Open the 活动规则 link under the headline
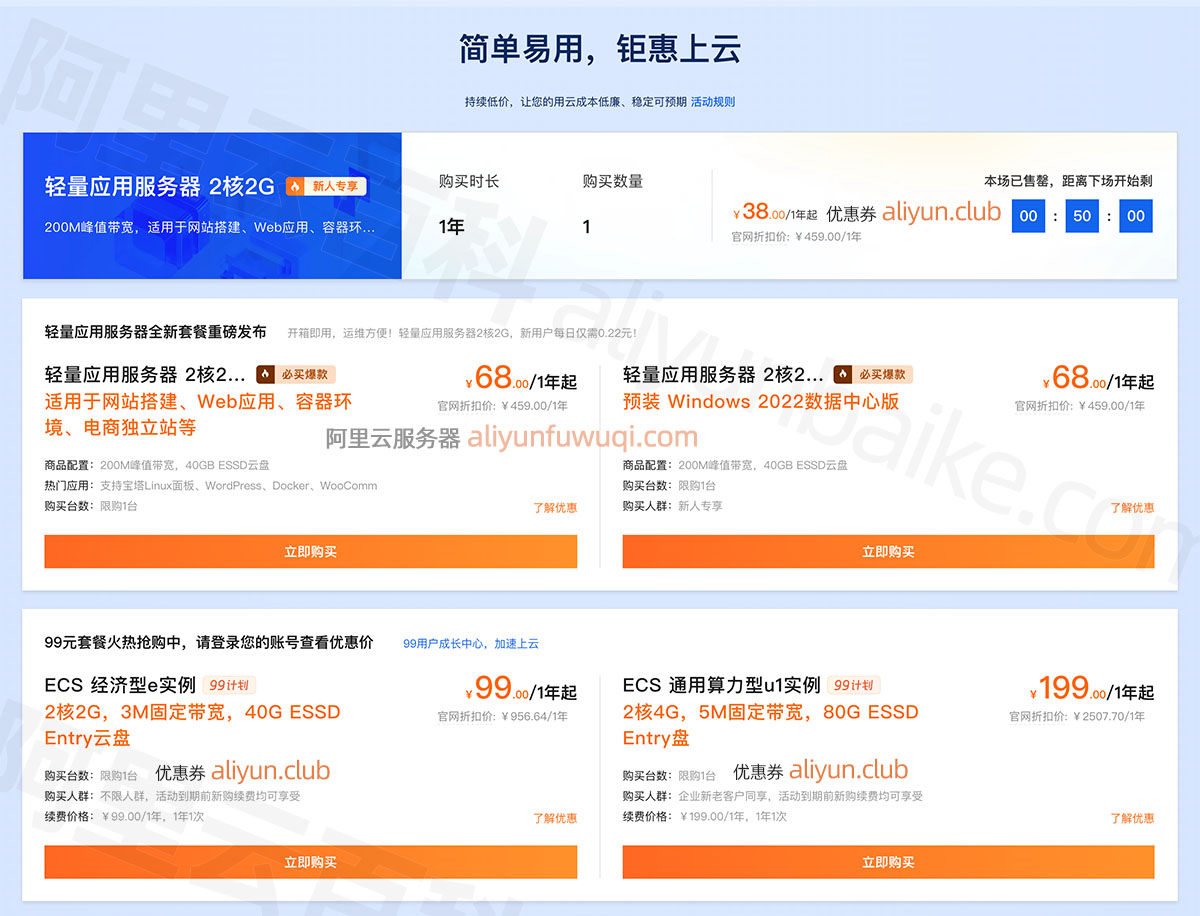This screenshot has width=1200, height=916. click(712, 102)
